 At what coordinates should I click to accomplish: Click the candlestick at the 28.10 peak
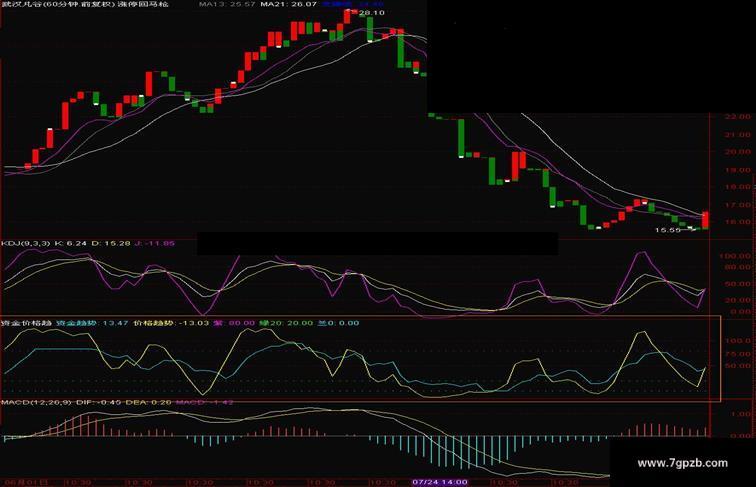tap(348, 16)
